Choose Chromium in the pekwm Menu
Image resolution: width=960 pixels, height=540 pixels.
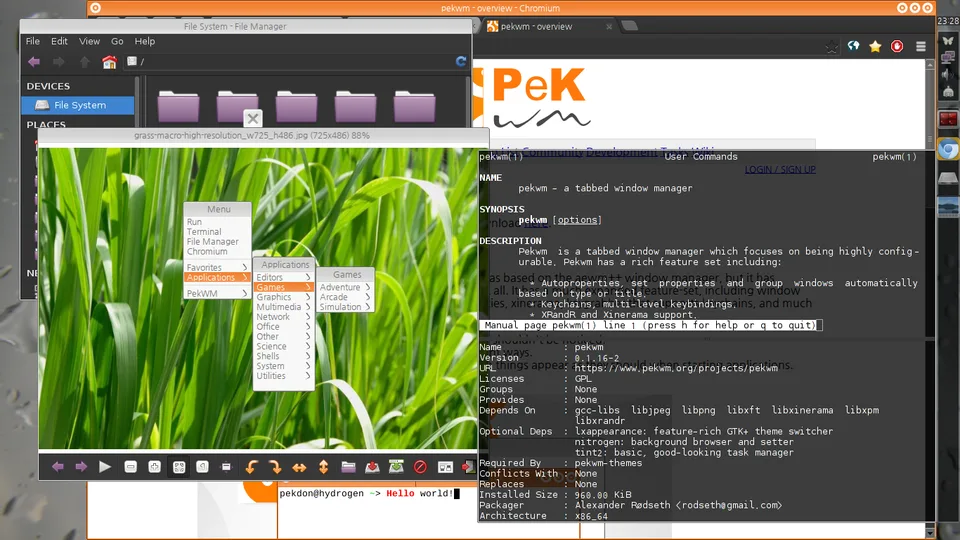217,251
